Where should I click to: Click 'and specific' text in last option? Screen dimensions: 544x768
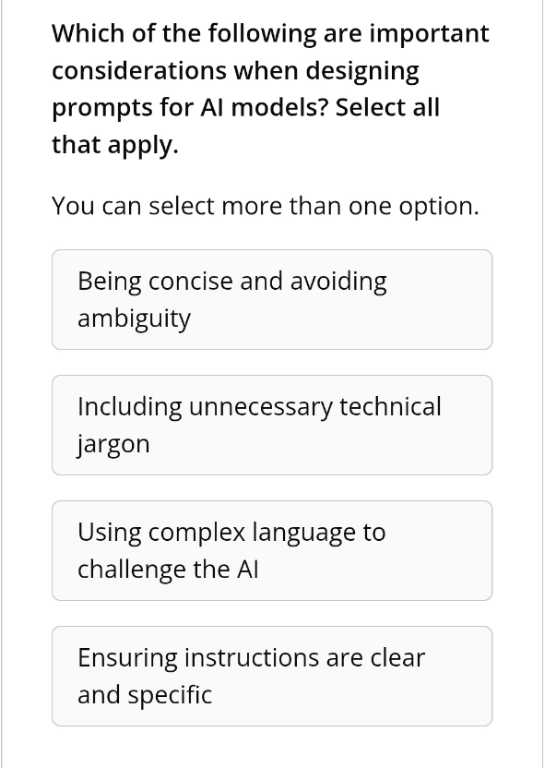(144, 695)
